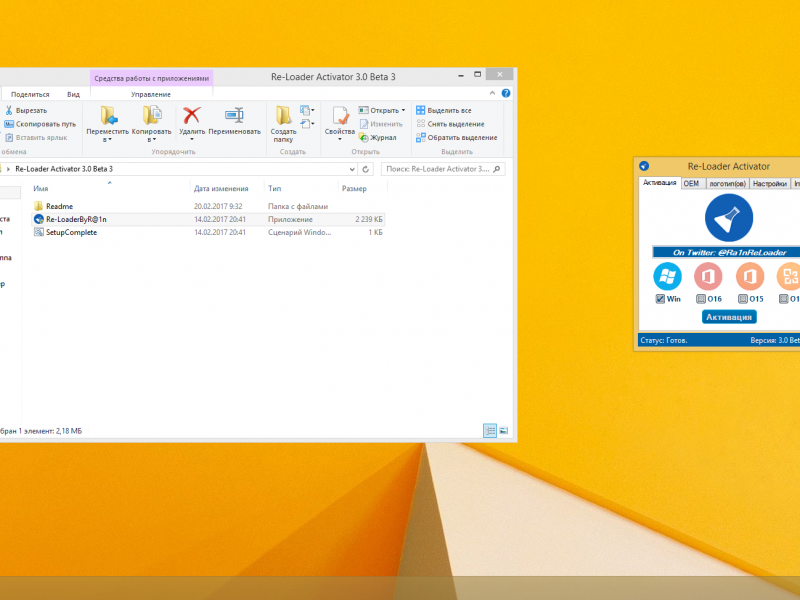The width and height of the screenshot is (800, 600).
Task: Open the View (Вид) ribbon tab
Action: coord(73,94)
